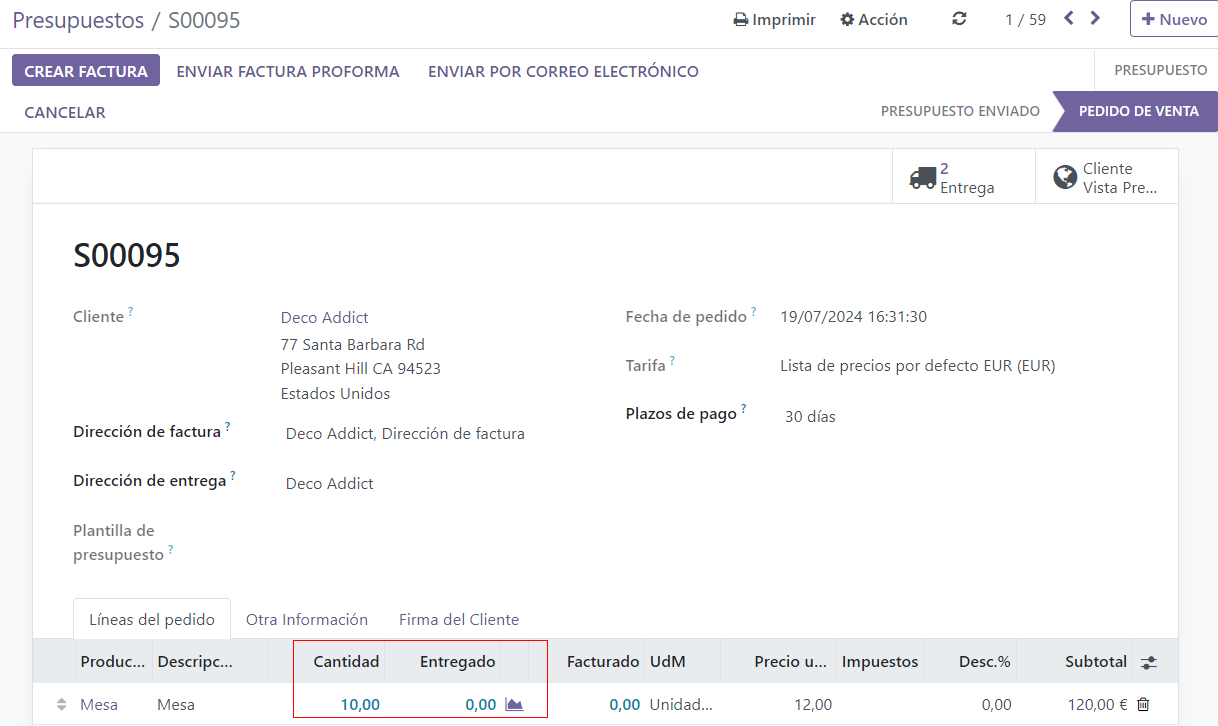Open the Firma del Cliente tab

[x=458, y=619]
